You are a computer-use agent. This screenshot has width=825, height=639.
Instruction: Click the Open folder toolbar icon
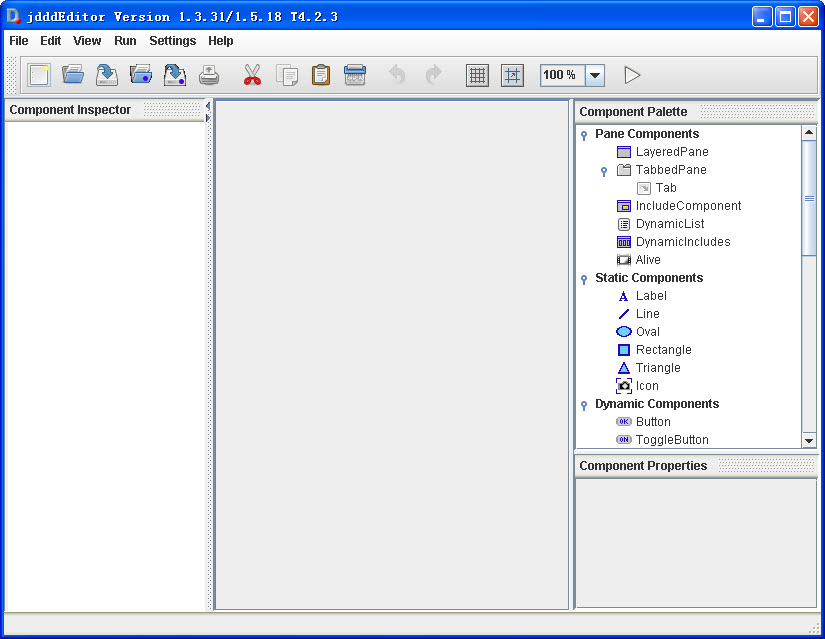click(73, 75)
